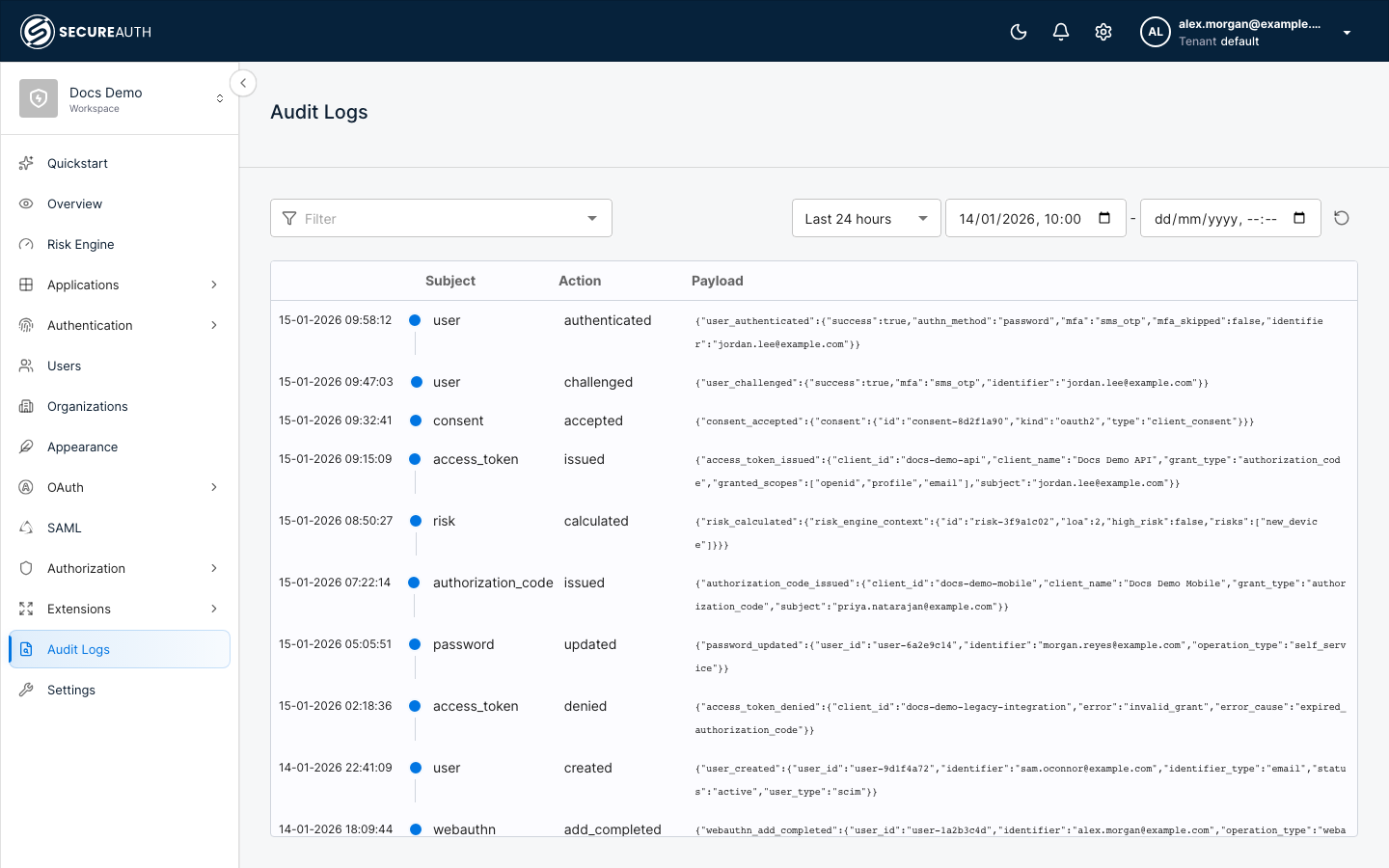
Task: Click the refresh logs icon
Action: [x=1341, y=218]
